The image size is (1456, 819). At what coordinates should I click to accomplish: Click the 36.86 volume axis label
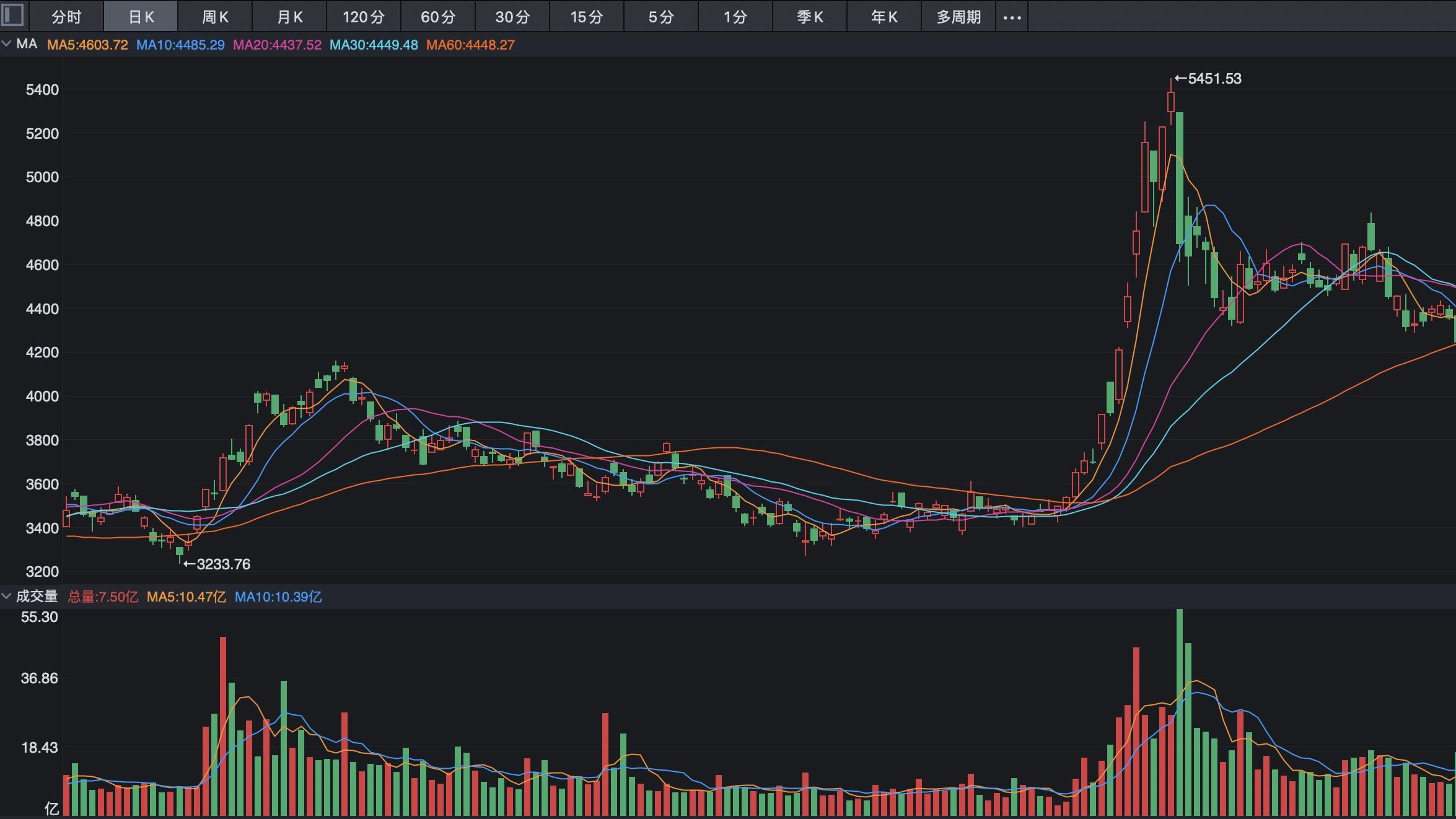tap(39, 678)
